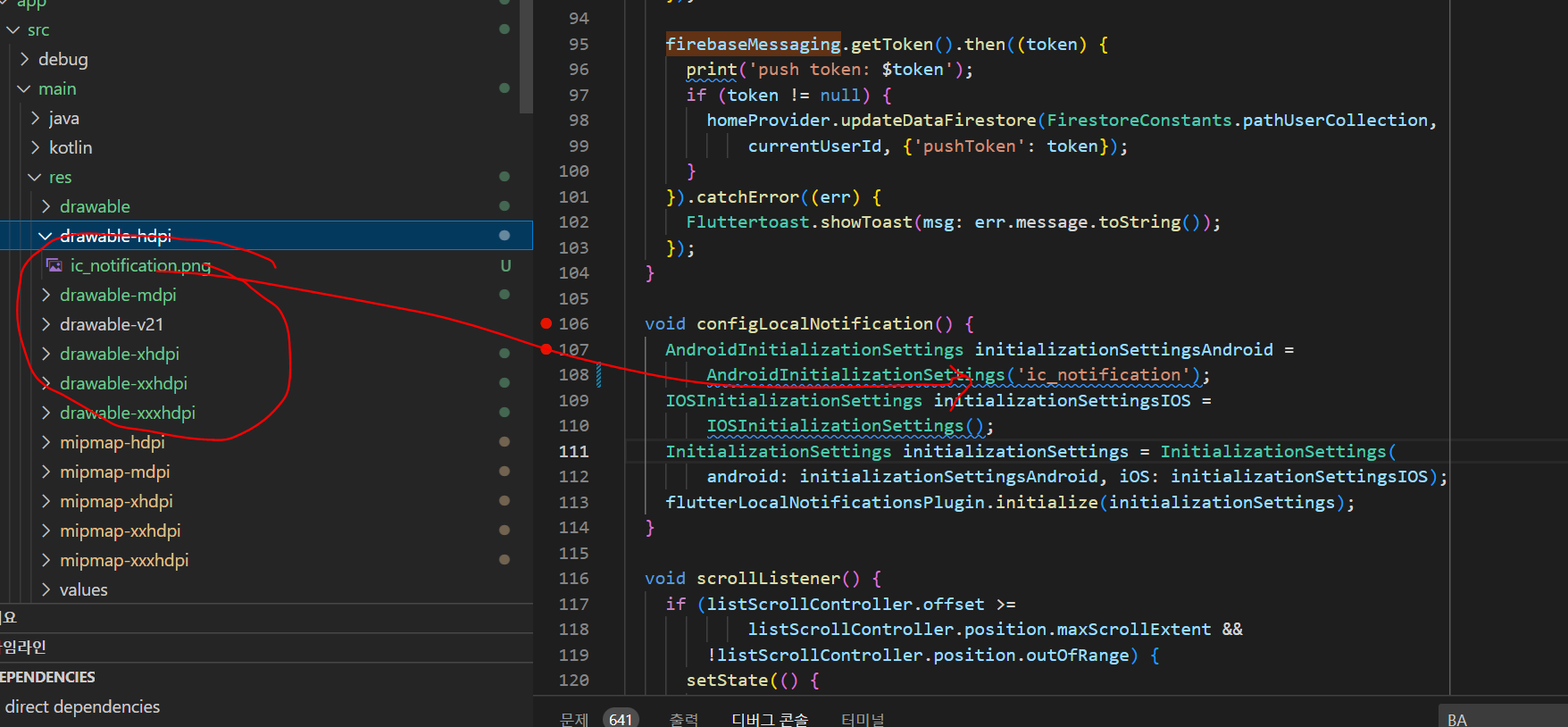Switch to the 출력 output tab

pyautogui.click(x=684, y=719)
